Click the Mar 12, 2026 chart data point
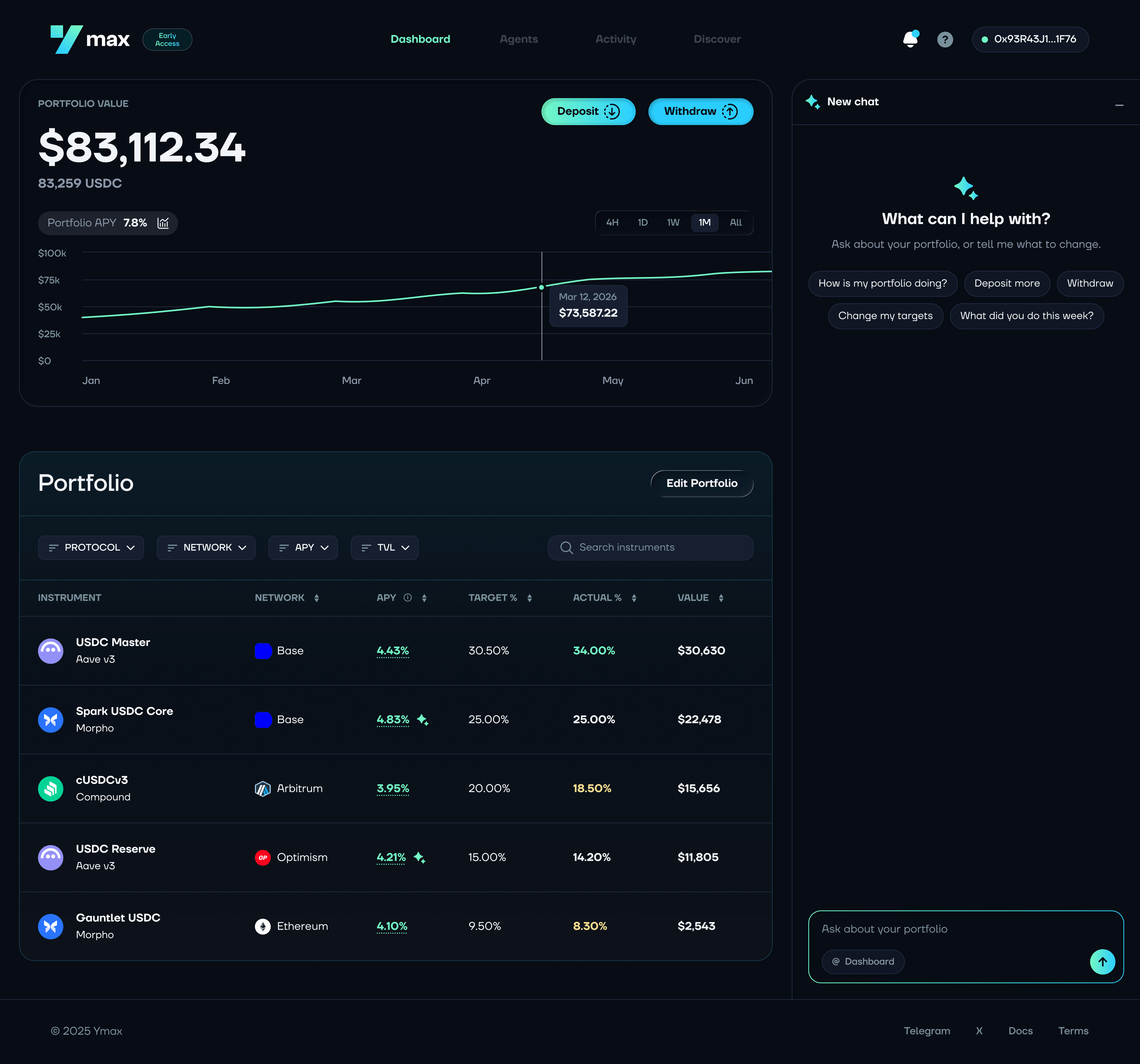The height and width of the screenshot is (1064, 1140). coord(541,287)
